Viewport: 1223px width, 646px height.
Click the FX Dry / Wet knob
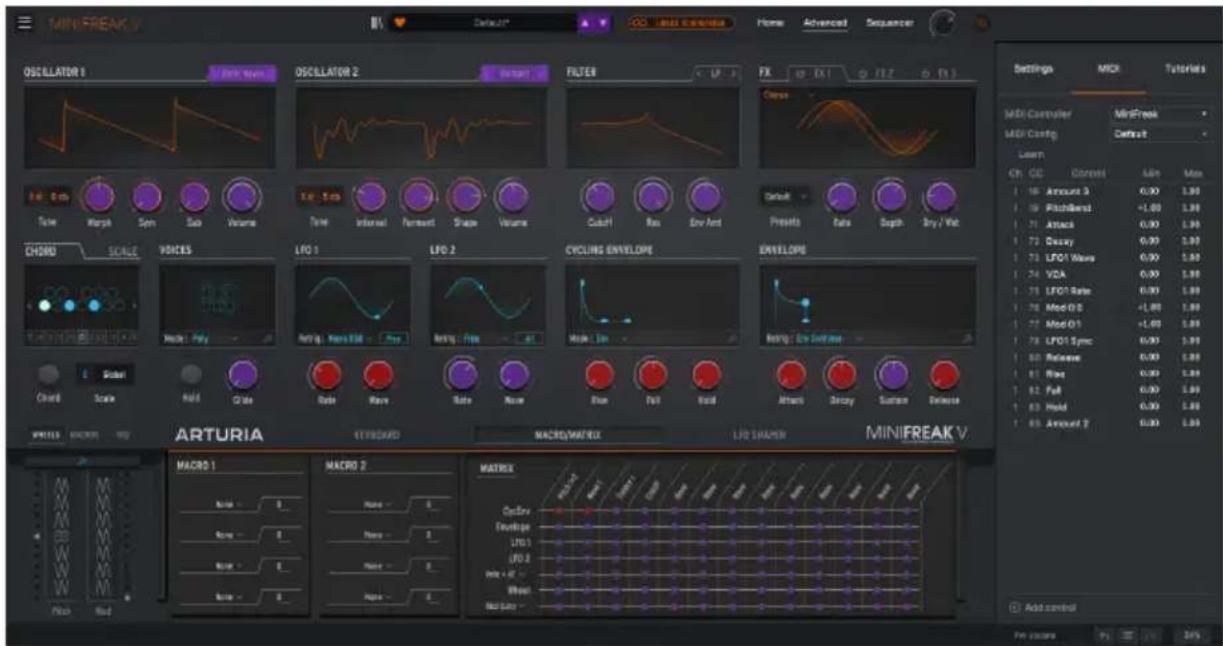[x=938, y=196]
